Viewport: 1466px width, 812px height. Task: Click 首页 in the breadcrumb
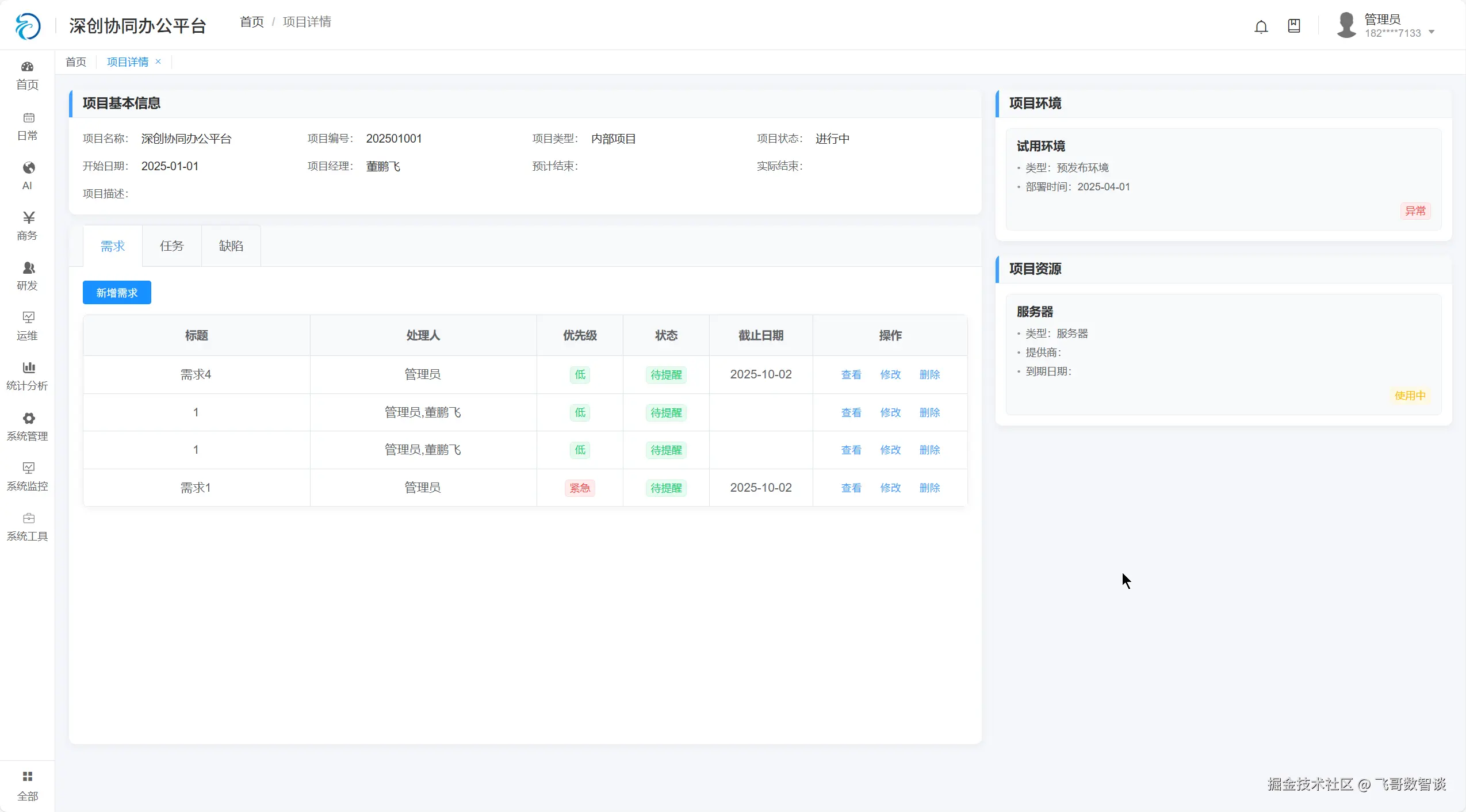[x=251, y=22]
